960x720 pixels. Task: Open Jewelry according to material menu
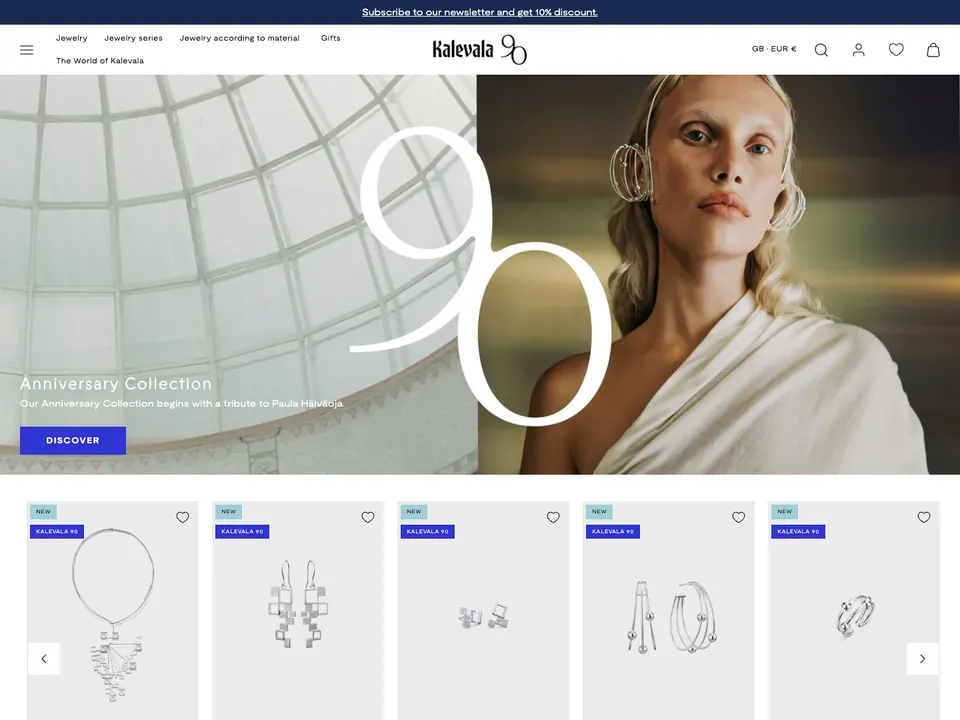239,38
